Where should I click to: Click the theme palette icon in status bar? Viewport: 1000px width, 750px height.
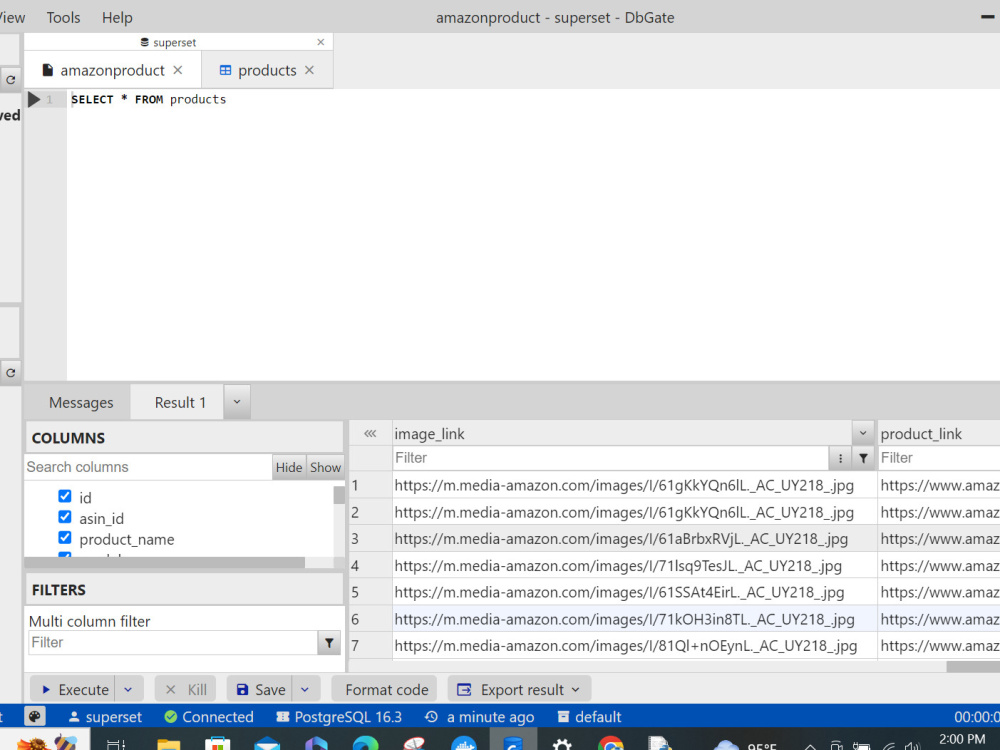click(34, 716)
